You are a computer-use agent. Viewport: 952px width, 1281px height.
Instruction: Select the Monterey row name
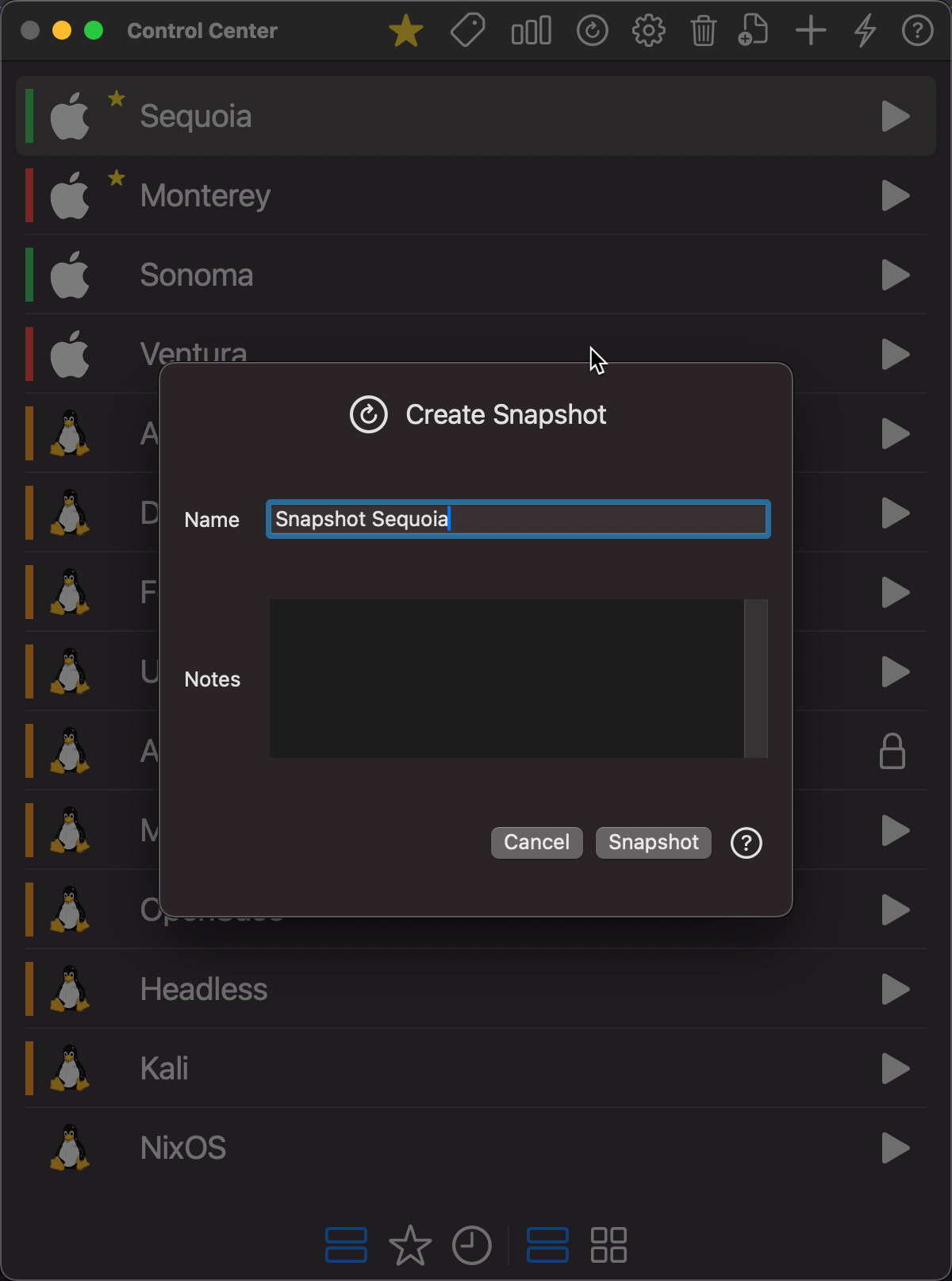click(205, 195)
